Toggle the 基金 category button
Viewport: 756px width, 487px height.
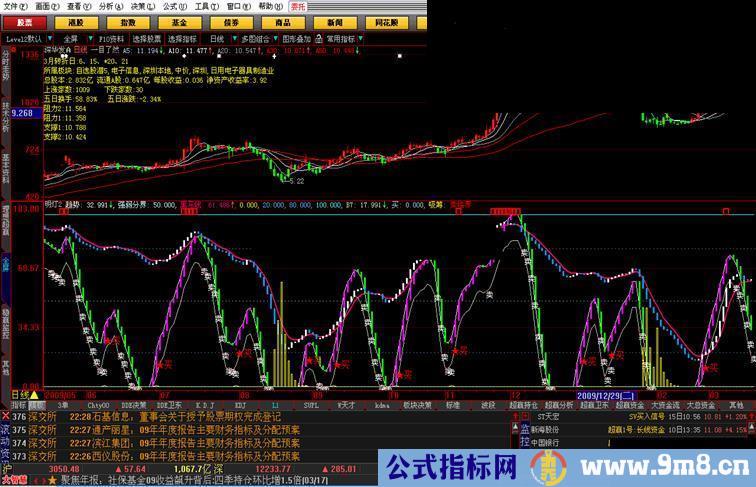[180, 21]
